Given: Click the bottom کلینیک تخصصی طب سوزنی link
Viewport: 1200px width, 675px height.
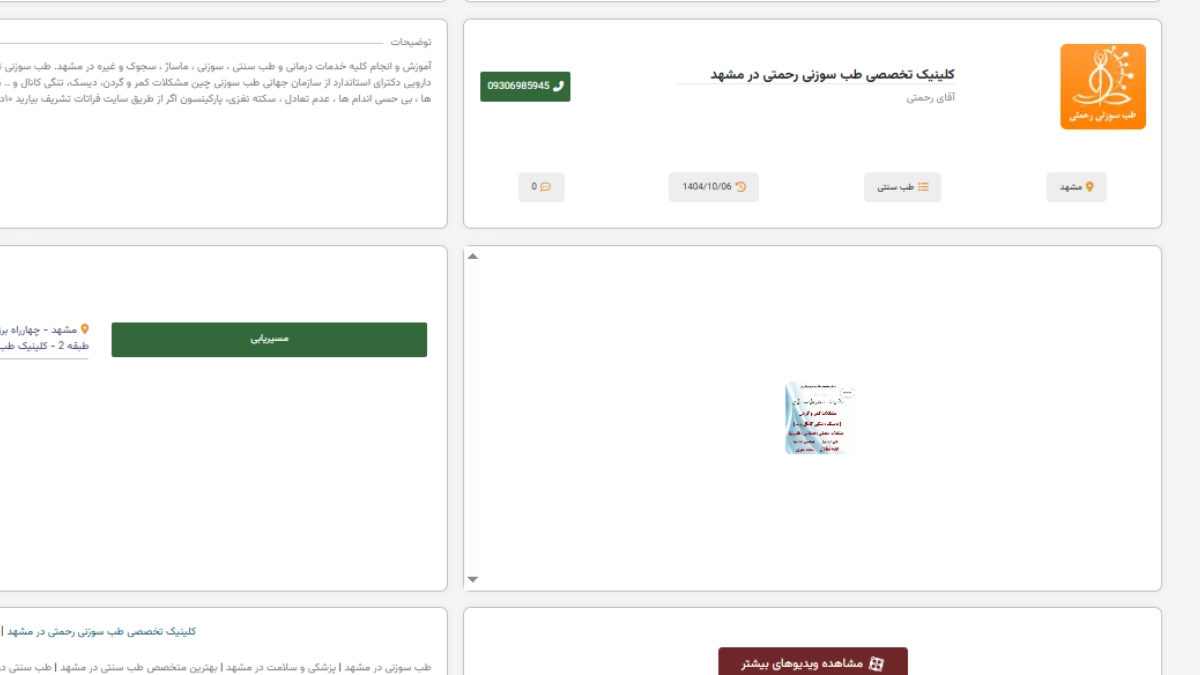Looking at the screenshot, I should click(x=100, y=631).
